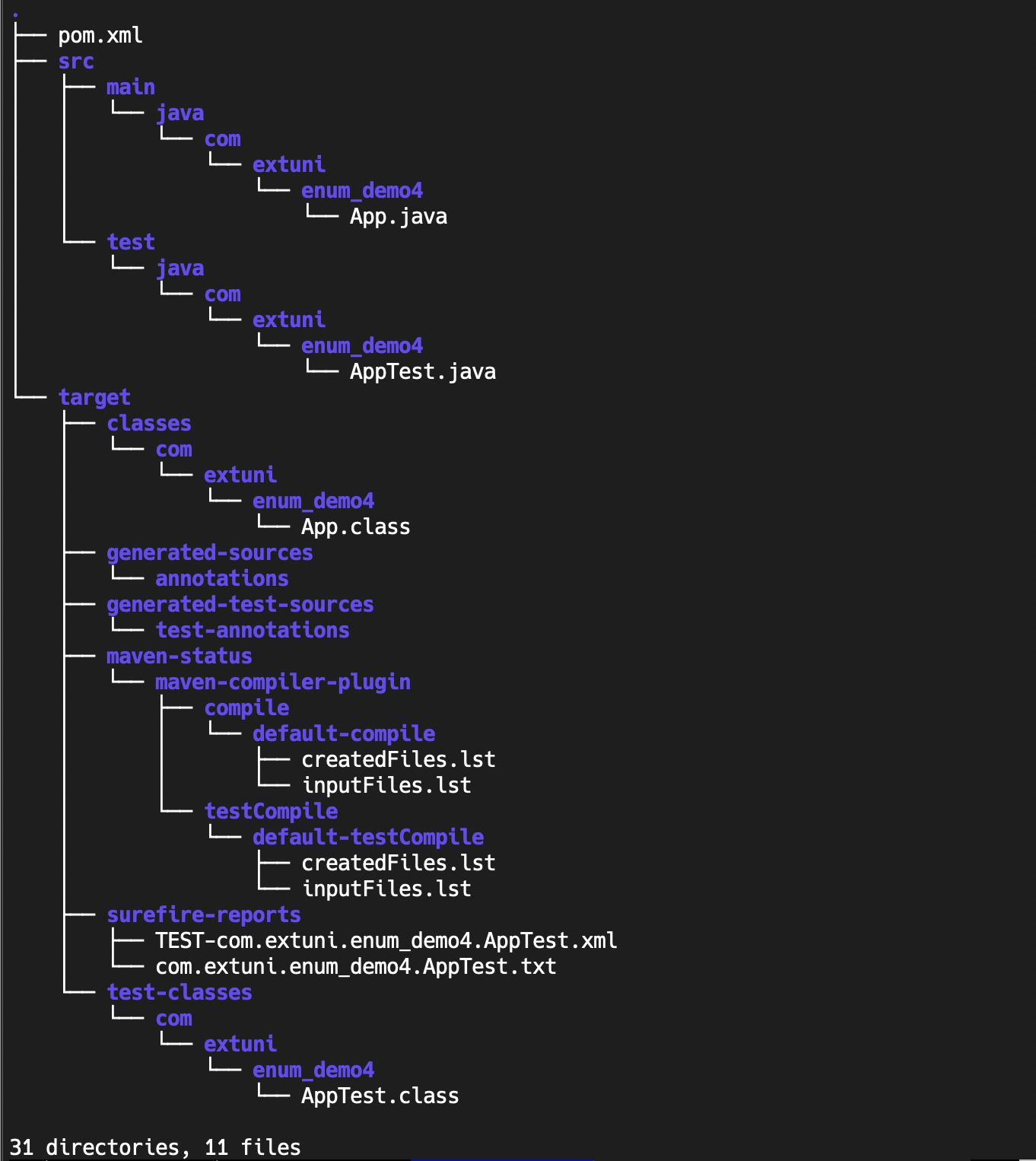Open the src directory
This screenshot has width=1036, height=1161.
pyautogui.click(x=75, y=61)
